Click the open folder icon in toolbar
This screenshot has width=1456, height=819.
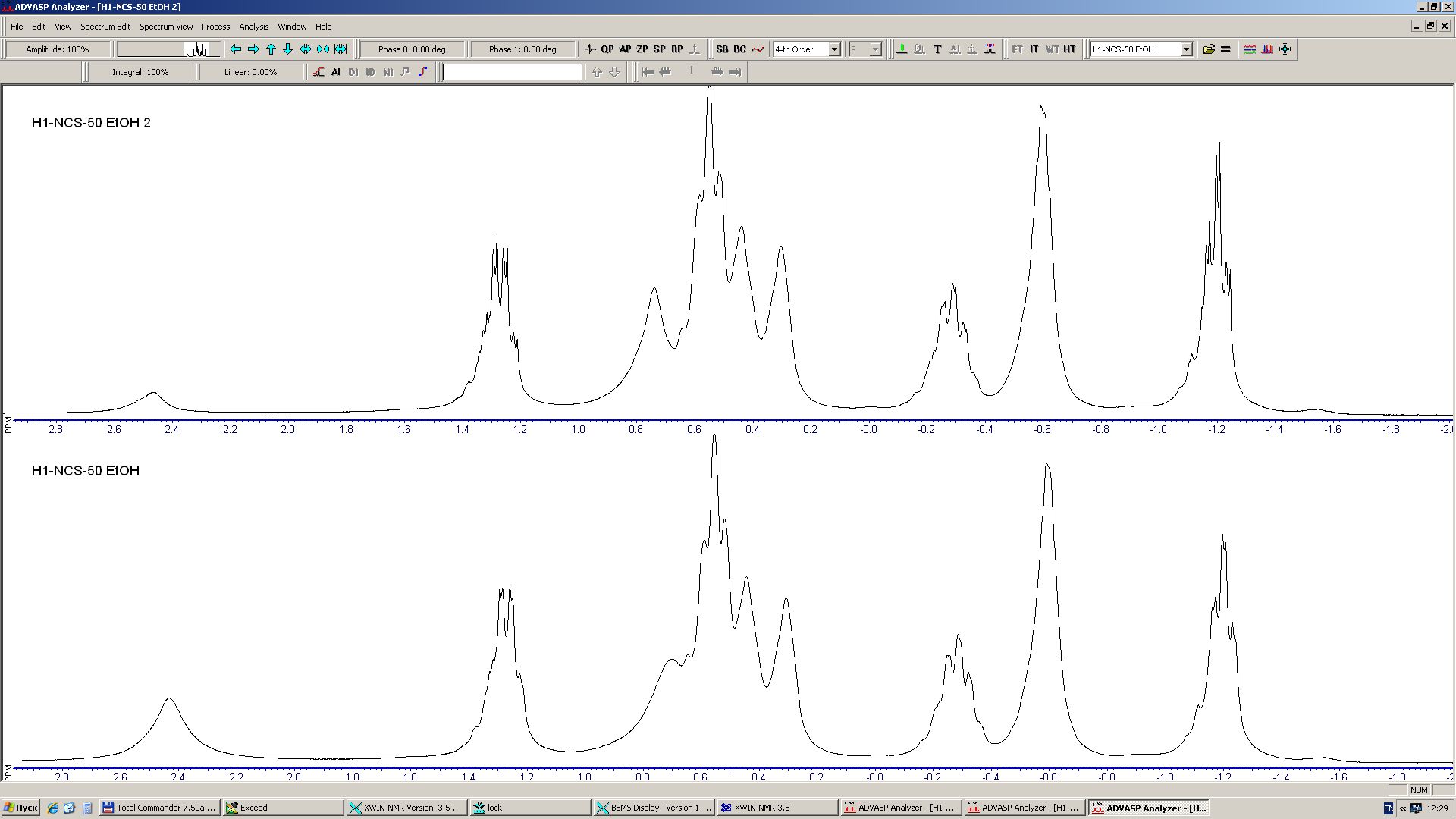pyautogui.click(x=1209, y=49)
